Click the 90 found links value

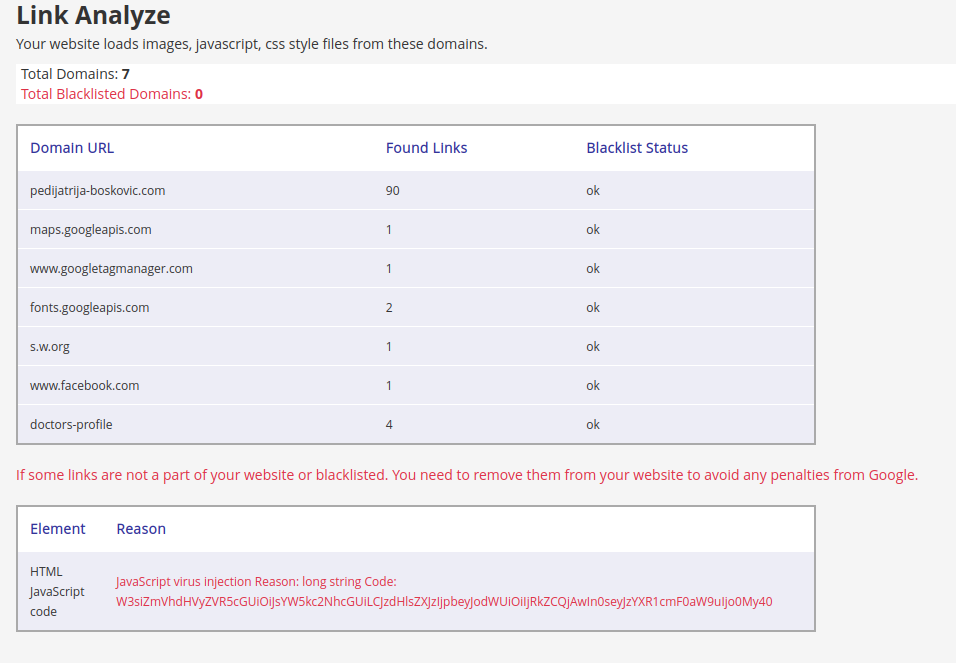click(392, 190)
